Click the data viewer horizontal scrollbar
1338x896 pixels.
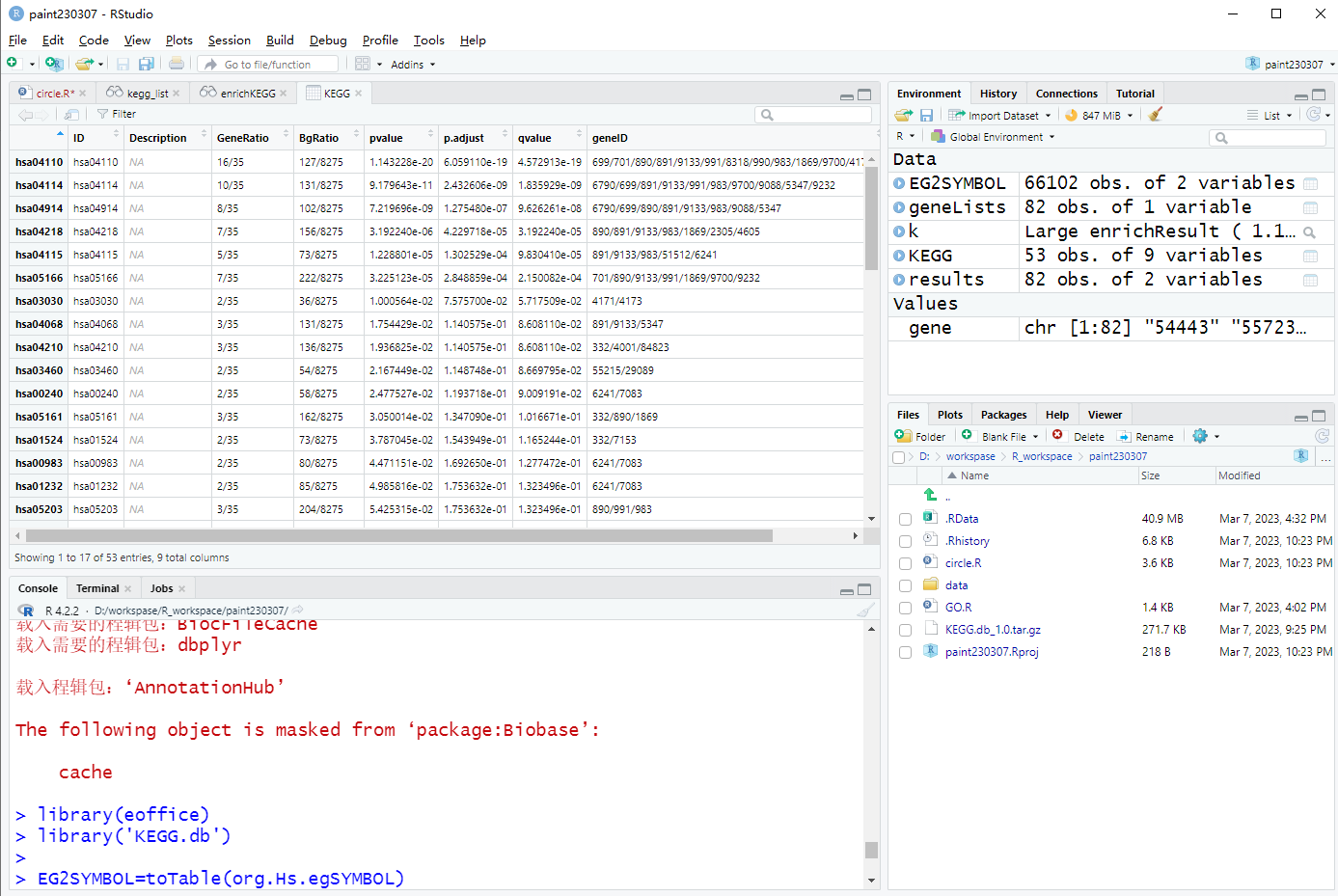(x=399, y=535)
